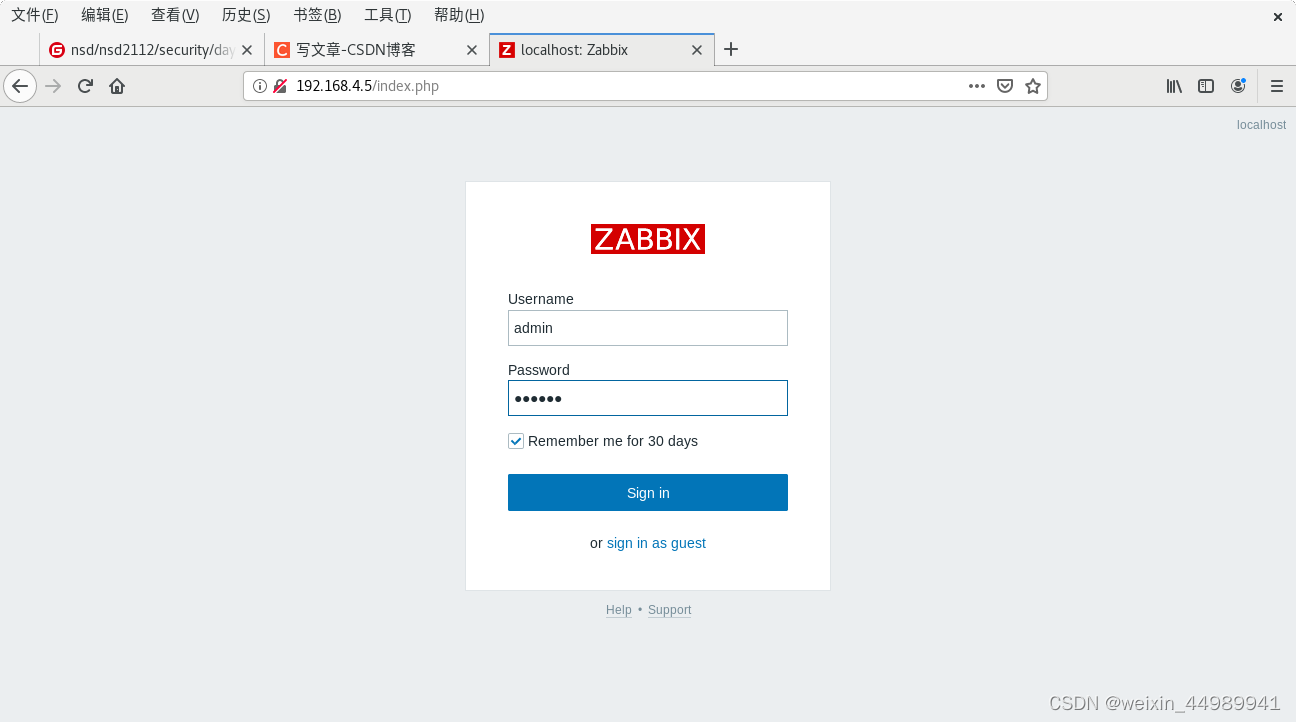
Task: Toggle Remember me for 30 days checkbox
Action: click(x=516, y=441)
